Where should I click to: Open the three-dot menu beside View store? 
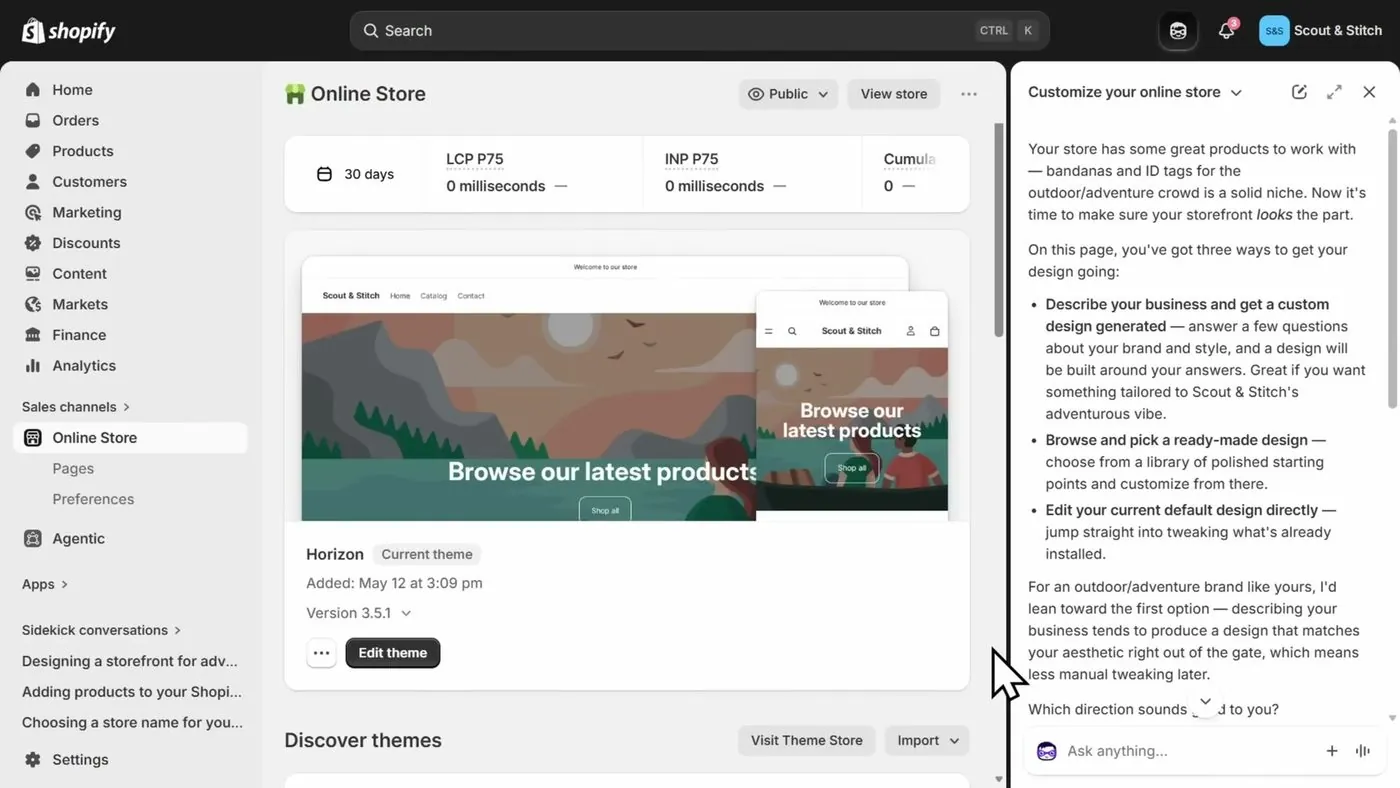click(968, 94)
